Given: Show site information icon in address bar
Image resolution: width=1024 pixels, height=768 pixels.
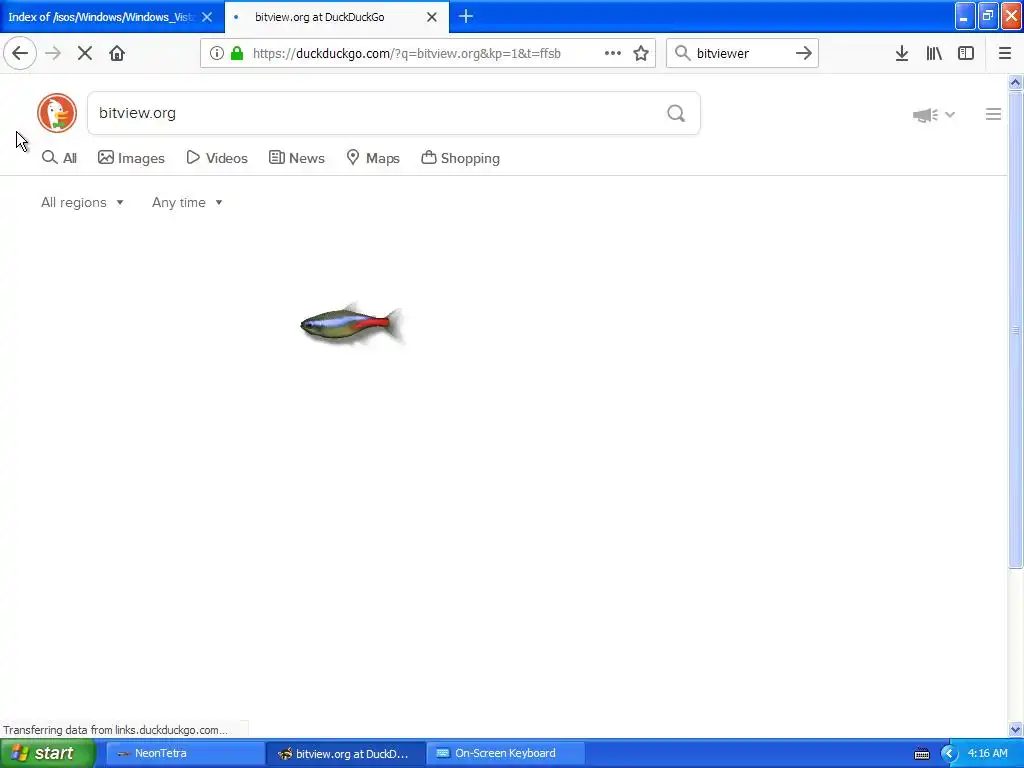Looking at the screenshot, I should coord(217,54).
